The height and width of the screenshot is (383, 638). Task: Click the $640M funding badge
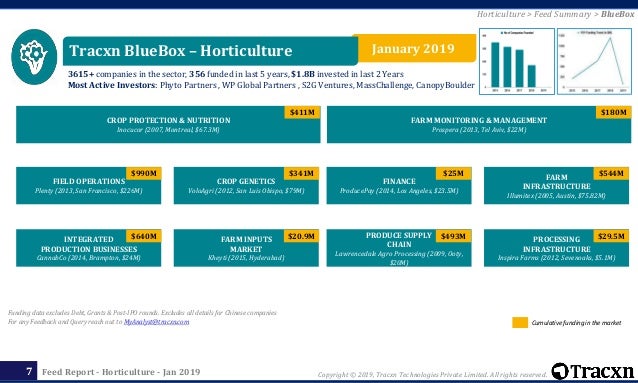pyautogui.click(x=144, y=236)
